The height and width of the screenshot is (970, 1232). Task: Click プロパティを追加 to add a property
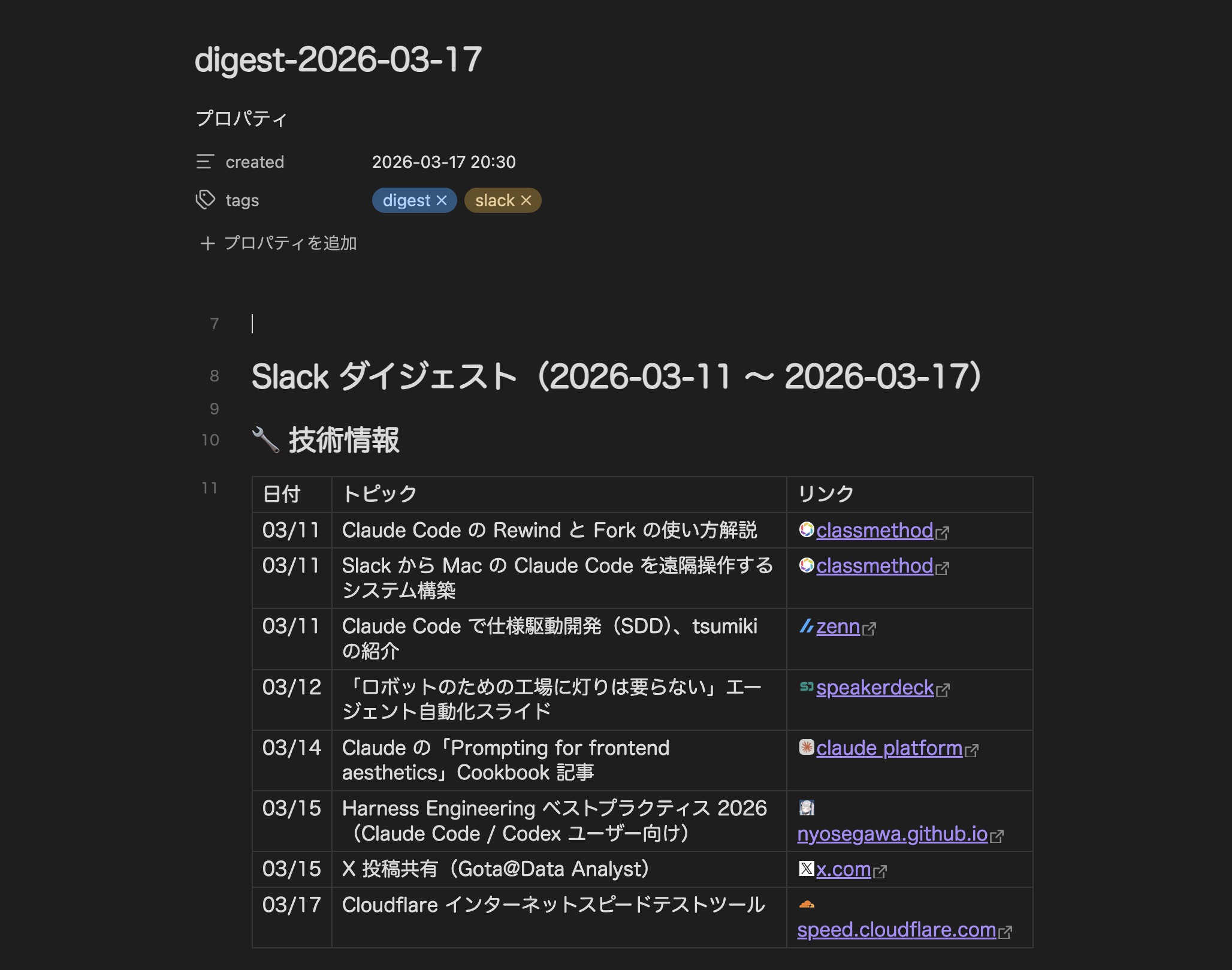point(290,243)
